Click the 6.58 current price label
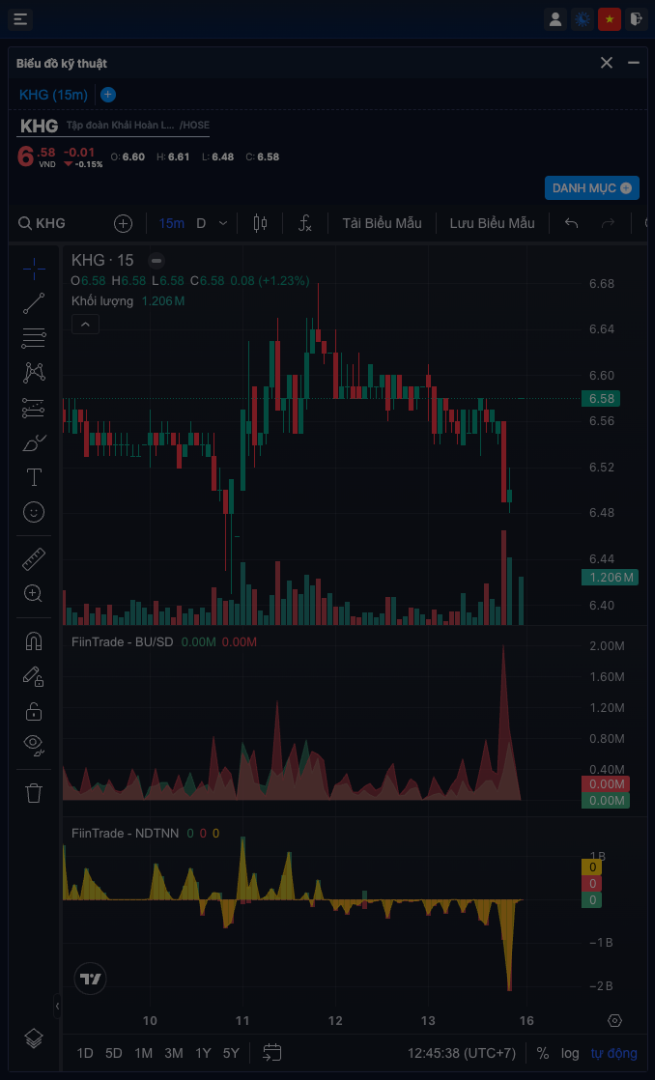655x1080 pixels. [x=601, y=398]
